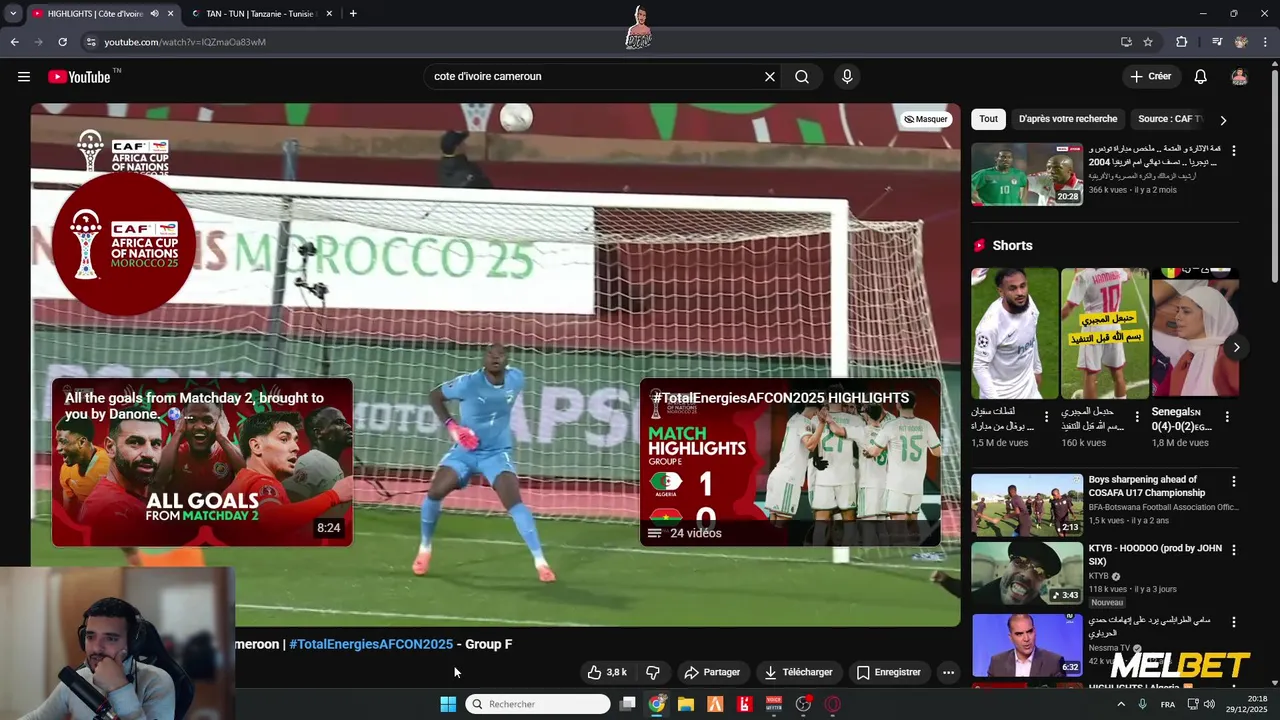Clear the search box with the X icon
1280x720 pixels.
[770, 77]
